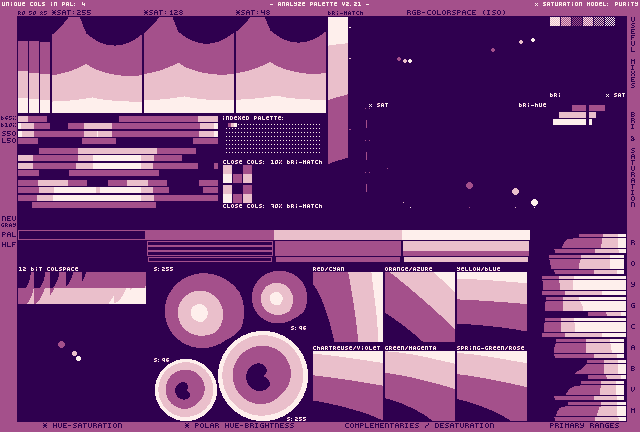Click the 'V' primary range letter
The image size is (640, 432).
pos(633,390)
